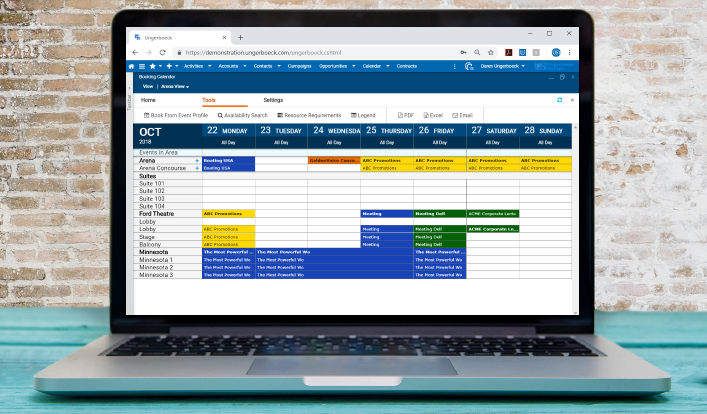Open the hamburger navigation menu

142,66
